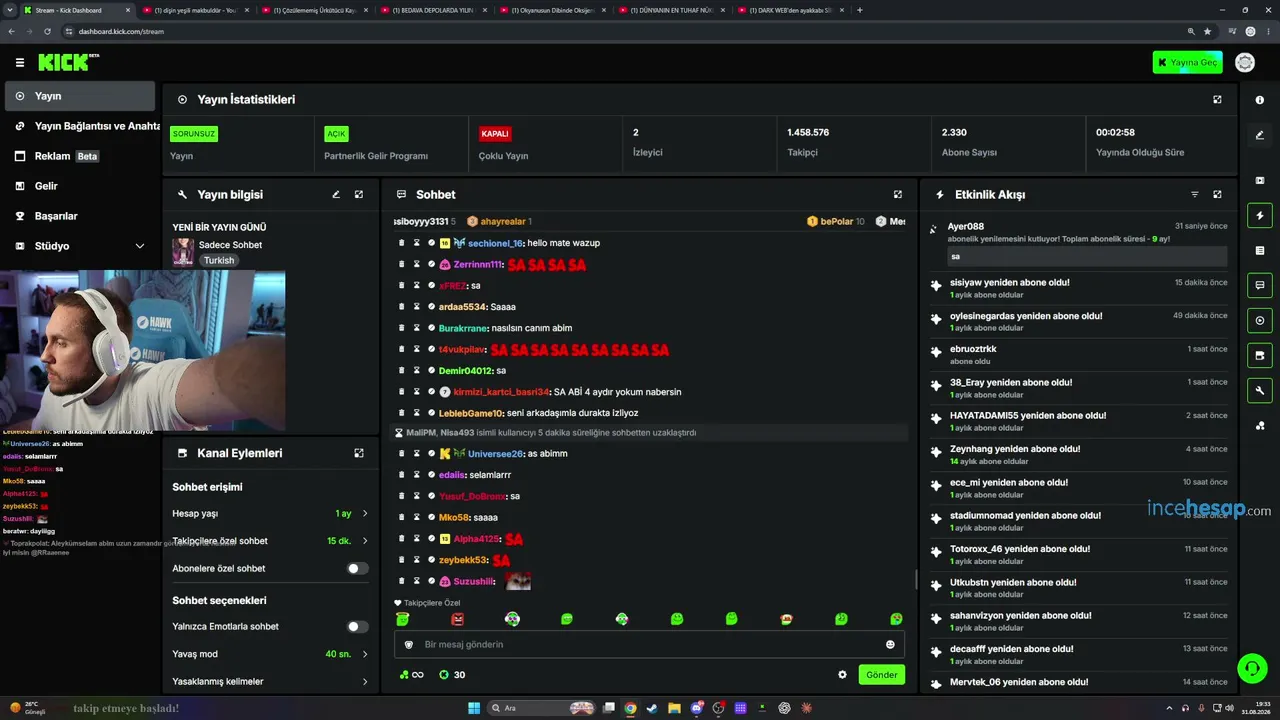
Task: Open the green headset support button
Action: [1251, 667]
